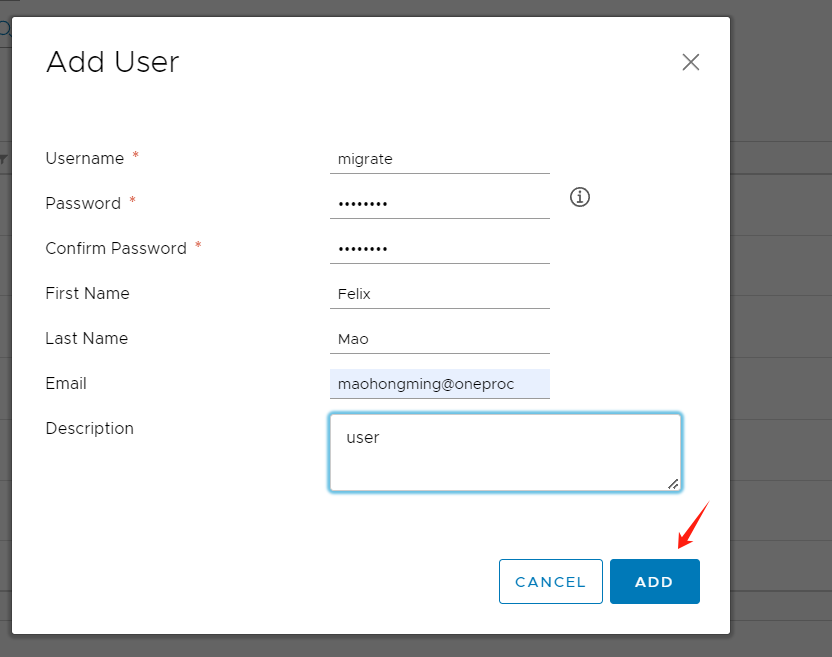Click the password info icon
The width and height of the screenshot is (832, 657).
[x=580, y=197]
